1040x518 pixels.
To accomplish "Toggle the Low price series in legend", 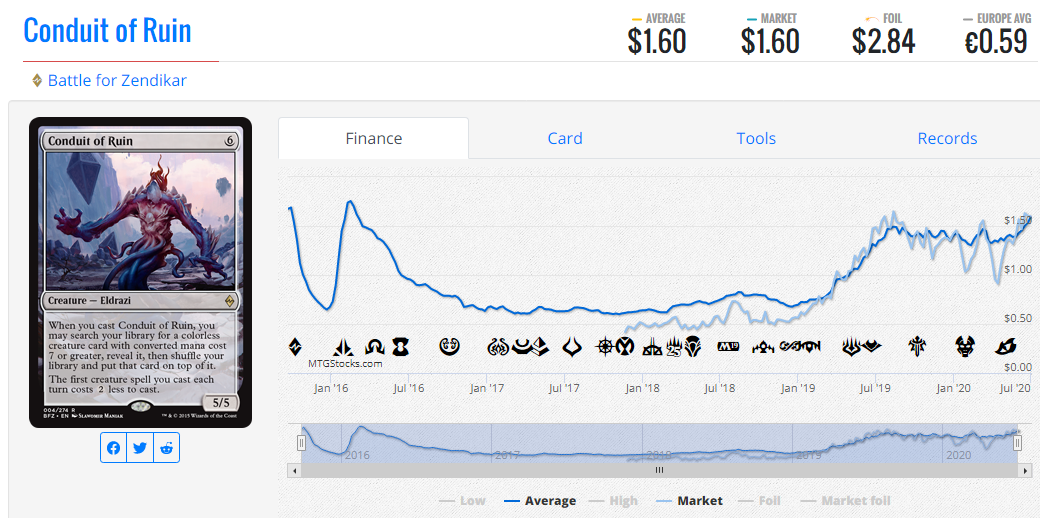I will 463,501.
